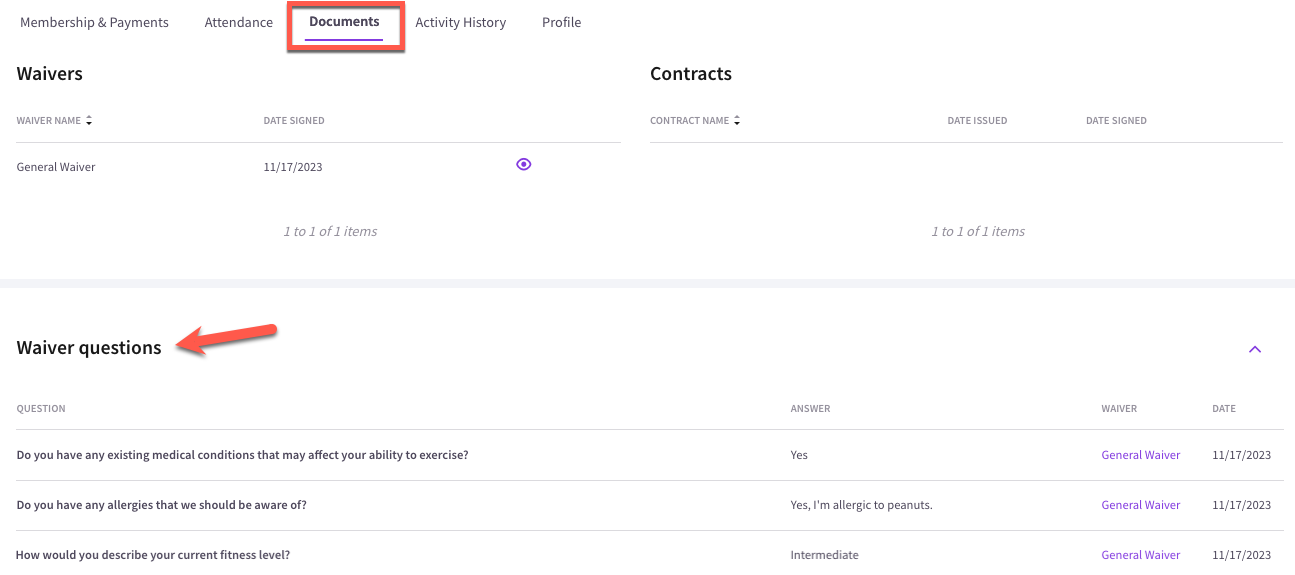Click the Date Signed header under Contracts
1295x575 pixels.
[1116, 121]
